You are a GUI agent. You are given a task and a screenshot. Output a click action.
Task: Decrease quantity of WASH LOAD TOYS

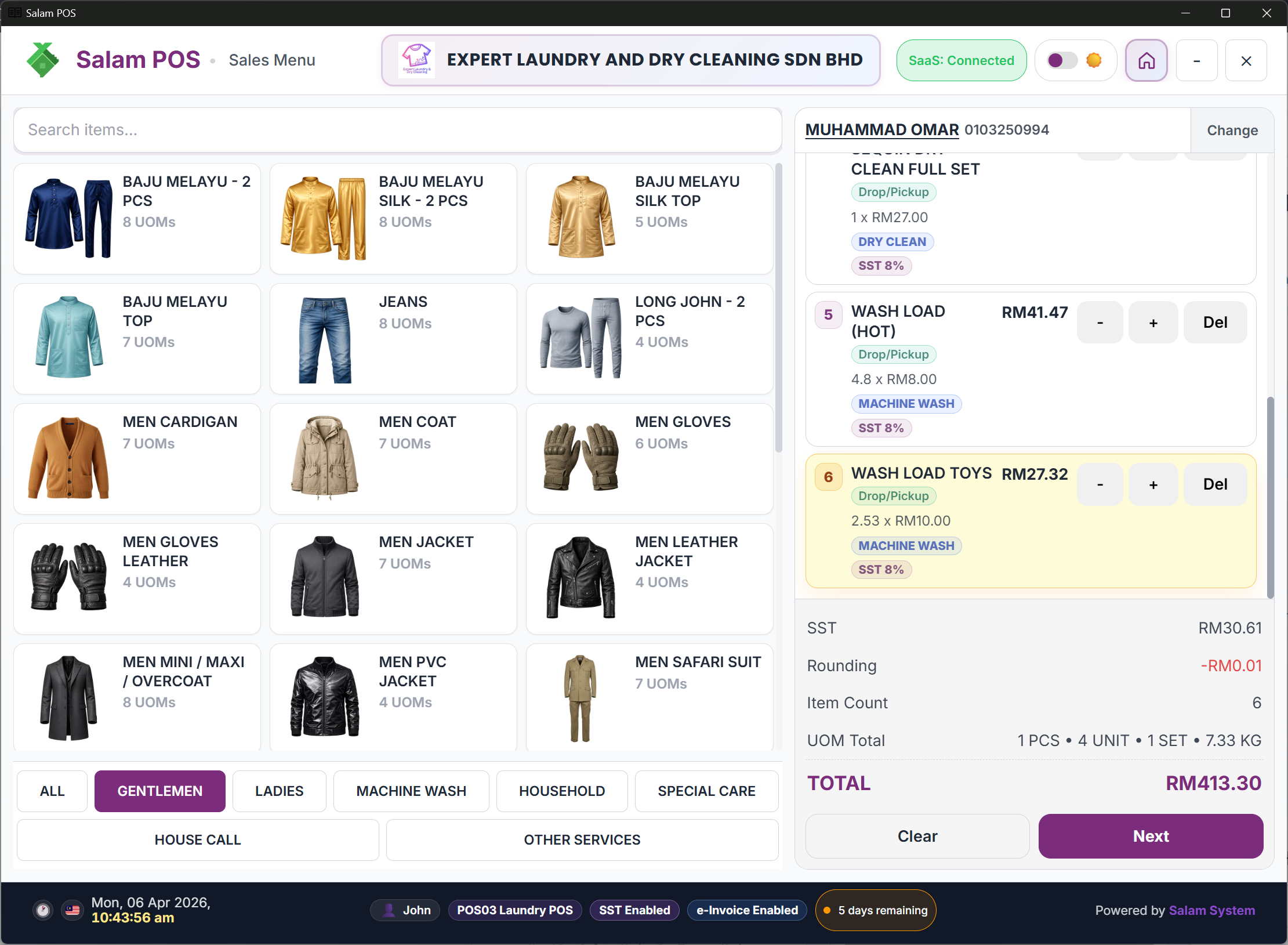click(1100, 484)
